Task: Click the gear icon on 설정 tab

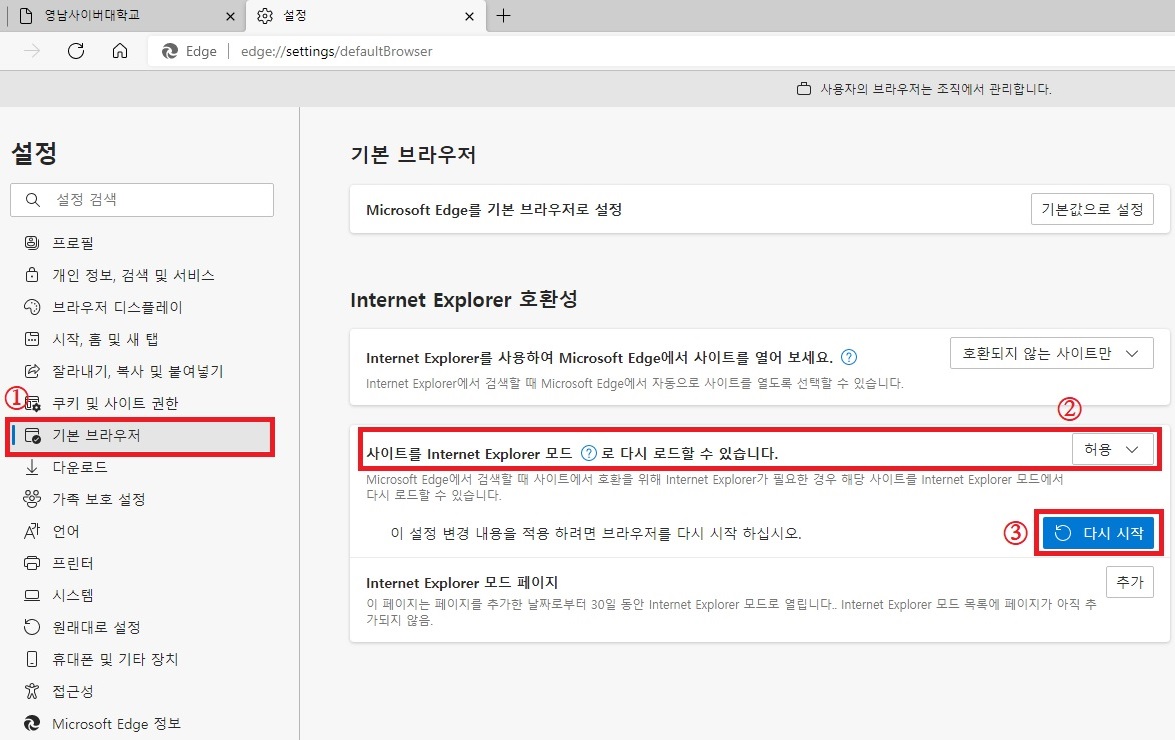Action: pyautogui.click(x=265, y=16)
